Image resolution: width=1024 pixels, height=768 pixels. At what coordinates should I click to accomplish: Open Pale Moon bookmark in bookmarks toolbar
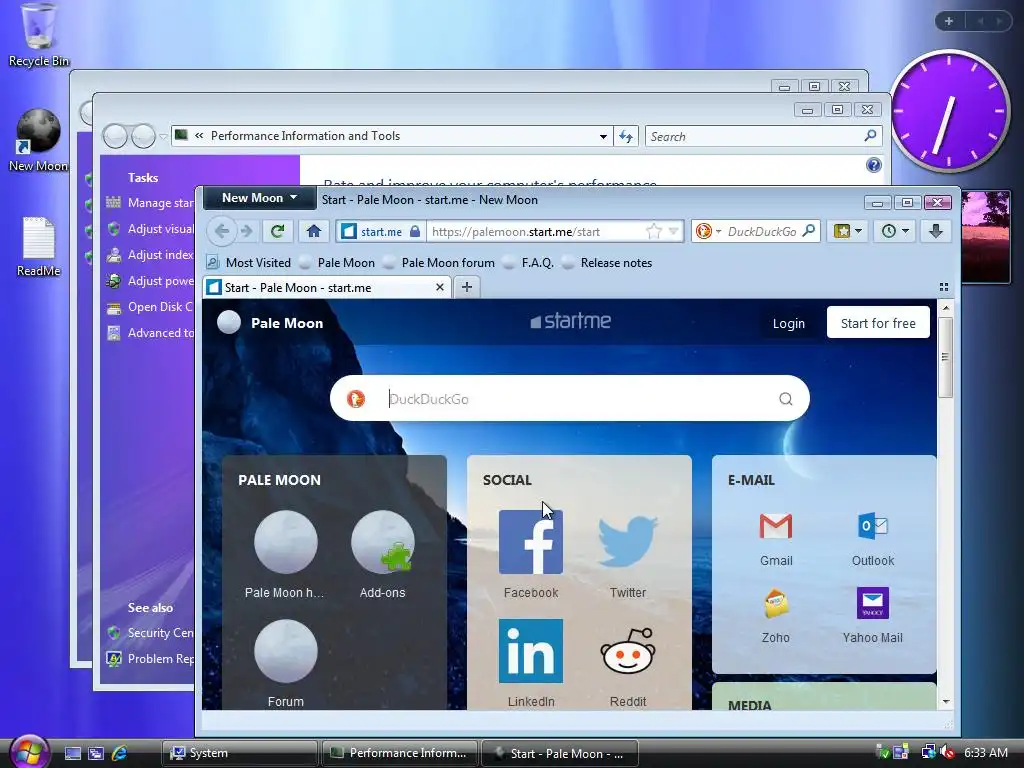338,263
